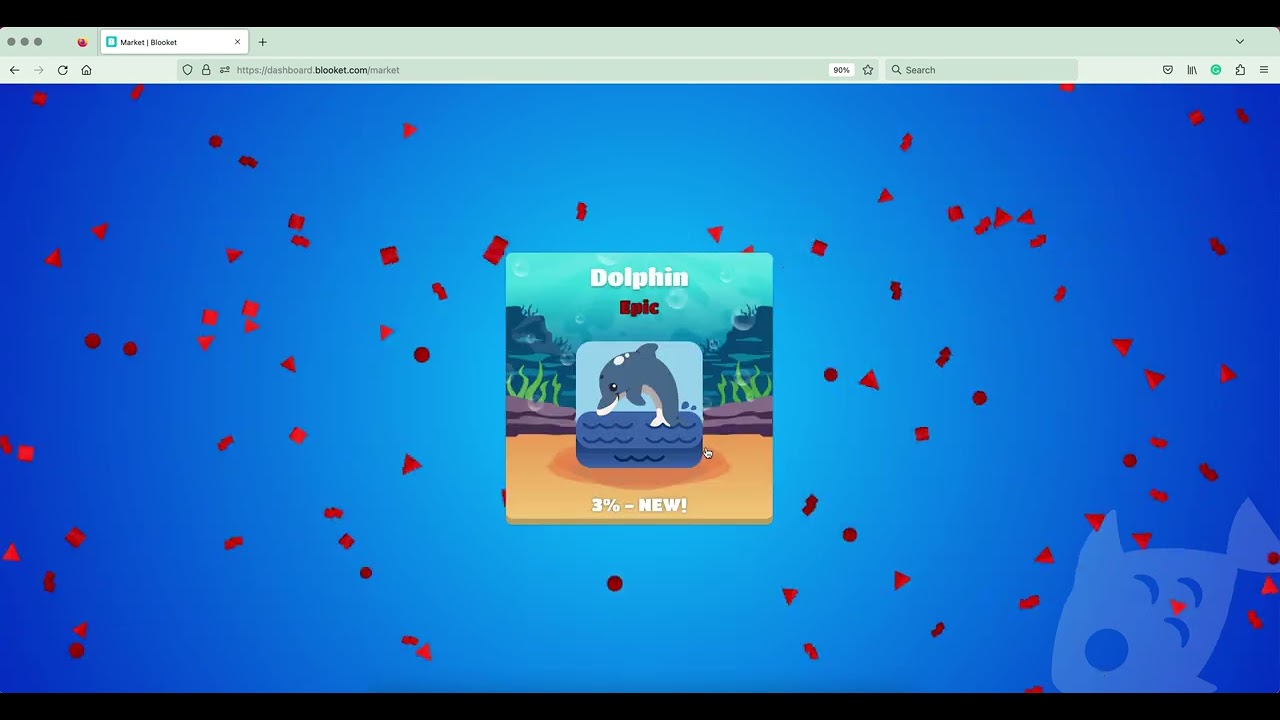Open the browser home page
Viewport: 1280px width, 720px height.
[86, 70]
